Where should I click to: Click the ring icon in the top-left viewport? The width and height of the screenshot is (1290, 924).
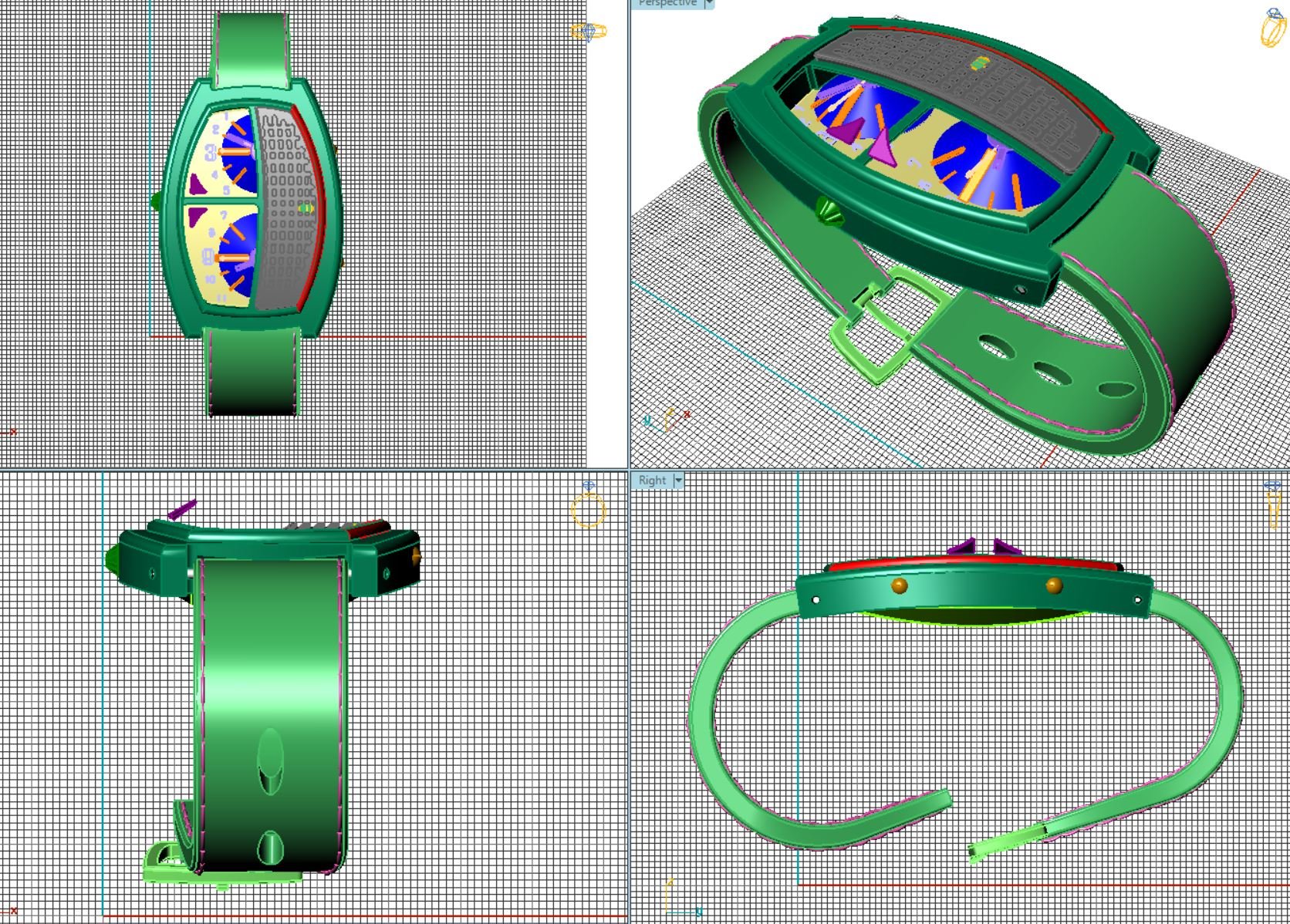click(588, 32)
